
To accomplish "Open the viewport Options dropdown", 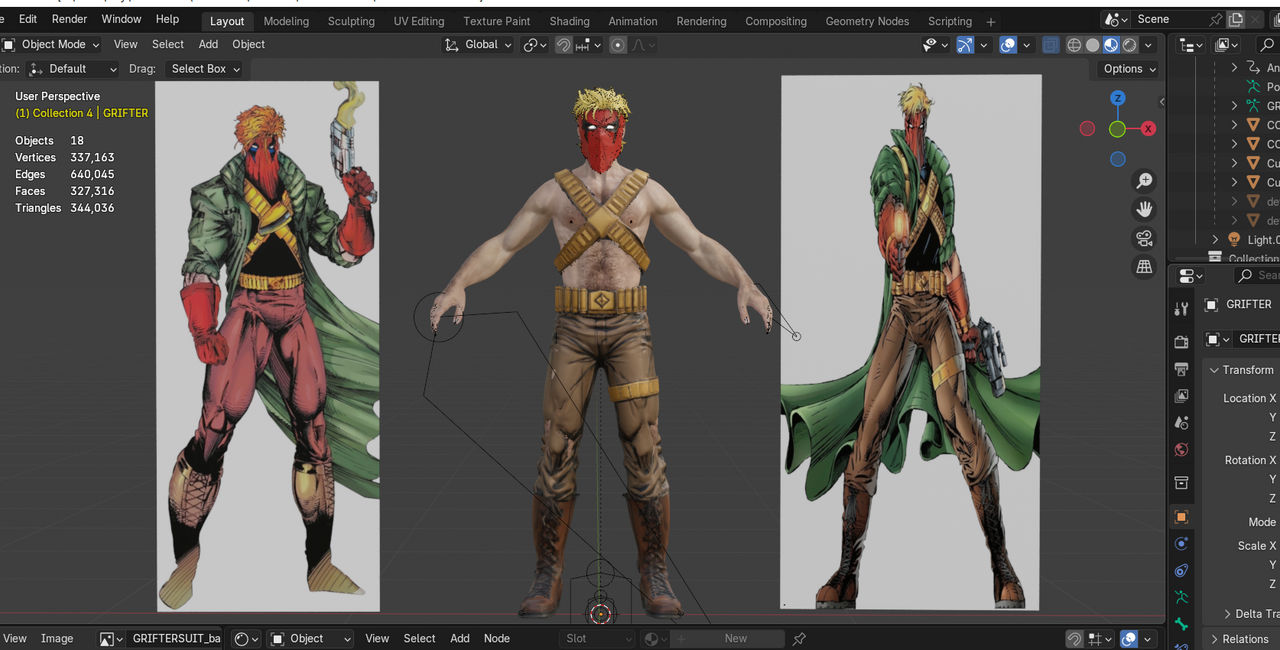I will tap(1129, 69).
